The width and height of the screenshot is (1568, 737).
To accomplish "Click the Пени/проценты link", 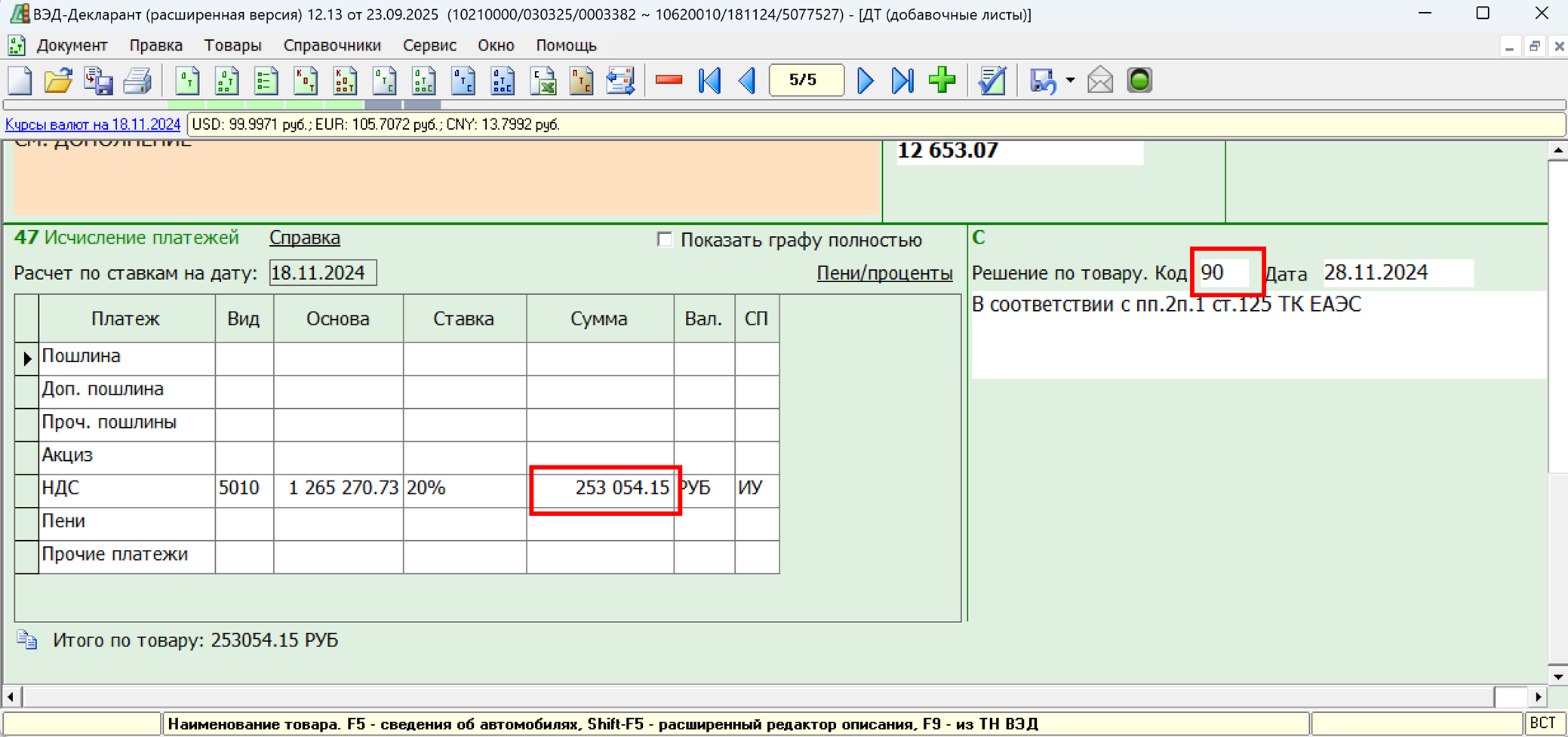I will [x=884, y=273].
